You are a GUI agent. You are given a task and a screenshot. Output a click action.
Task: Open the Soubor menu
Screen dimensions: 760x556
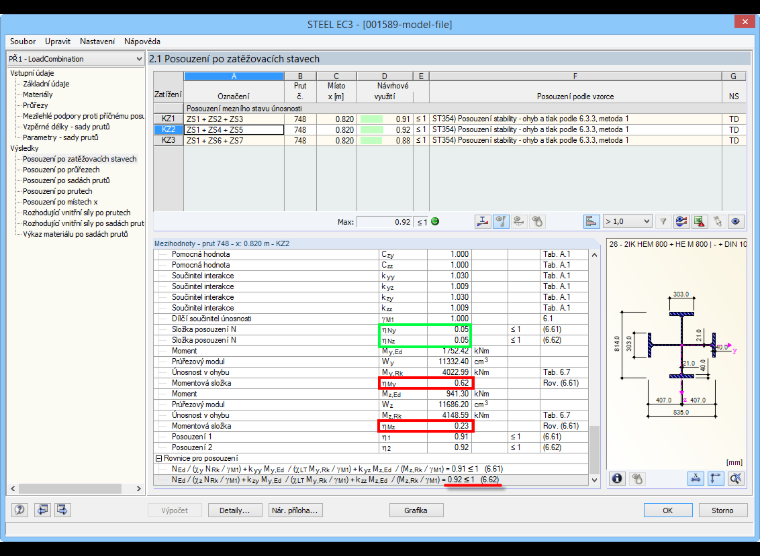pos(23,41)
